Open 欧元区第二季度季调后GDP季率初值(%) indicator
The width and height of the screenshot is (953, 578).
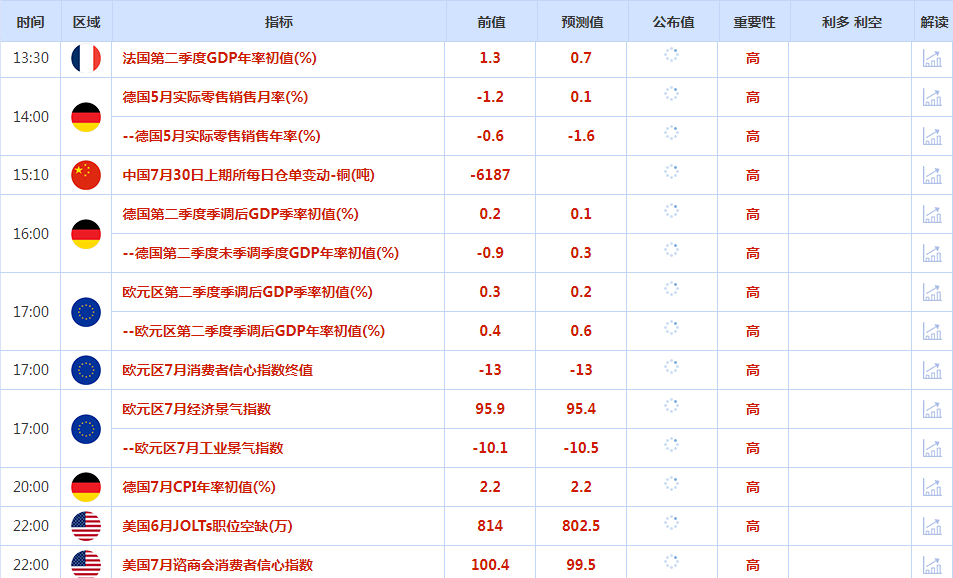[247, 292]
